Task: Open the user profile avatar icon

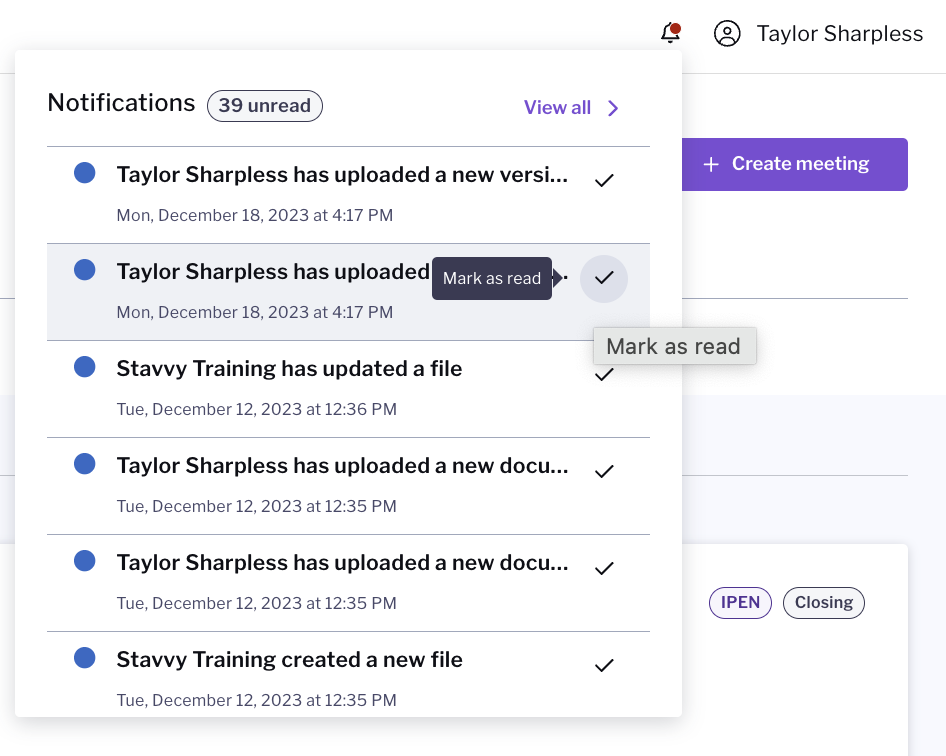Action: point(727,33)
